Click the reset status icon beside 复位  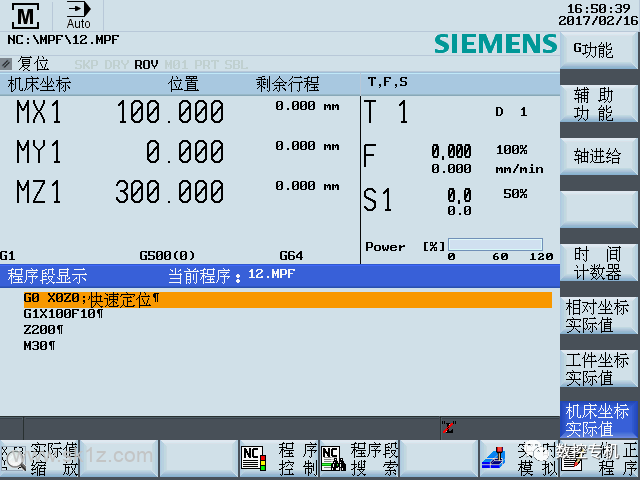click(6, 64)
